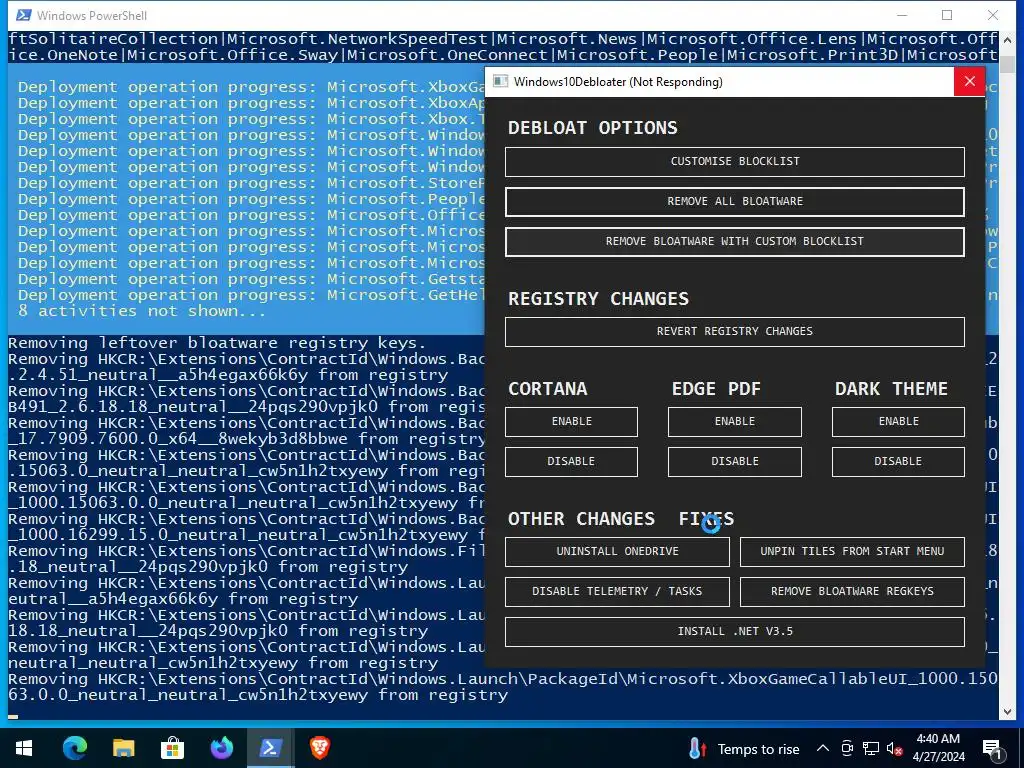Click Install .NET V3.5
Screen dimensions: 1024x768
click(735, 632)
